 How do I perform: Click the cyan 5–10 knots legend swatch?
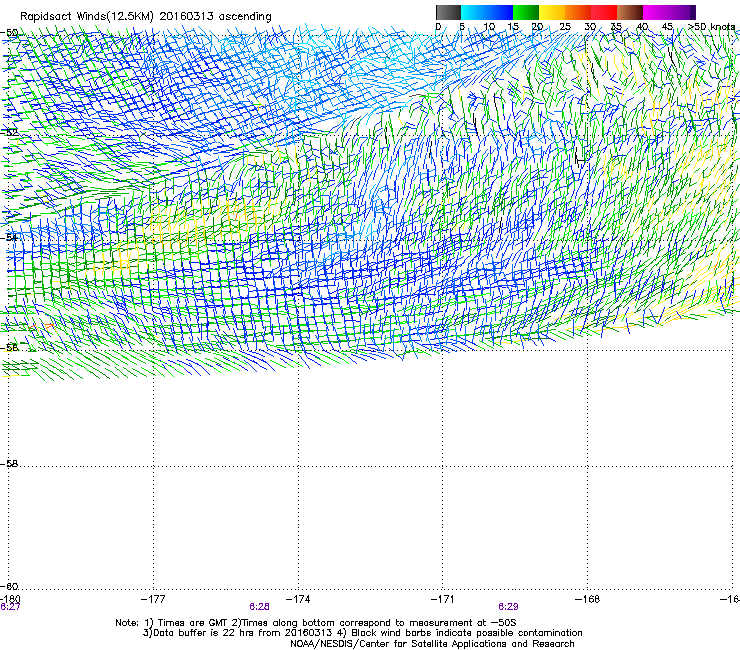[474, 12]
